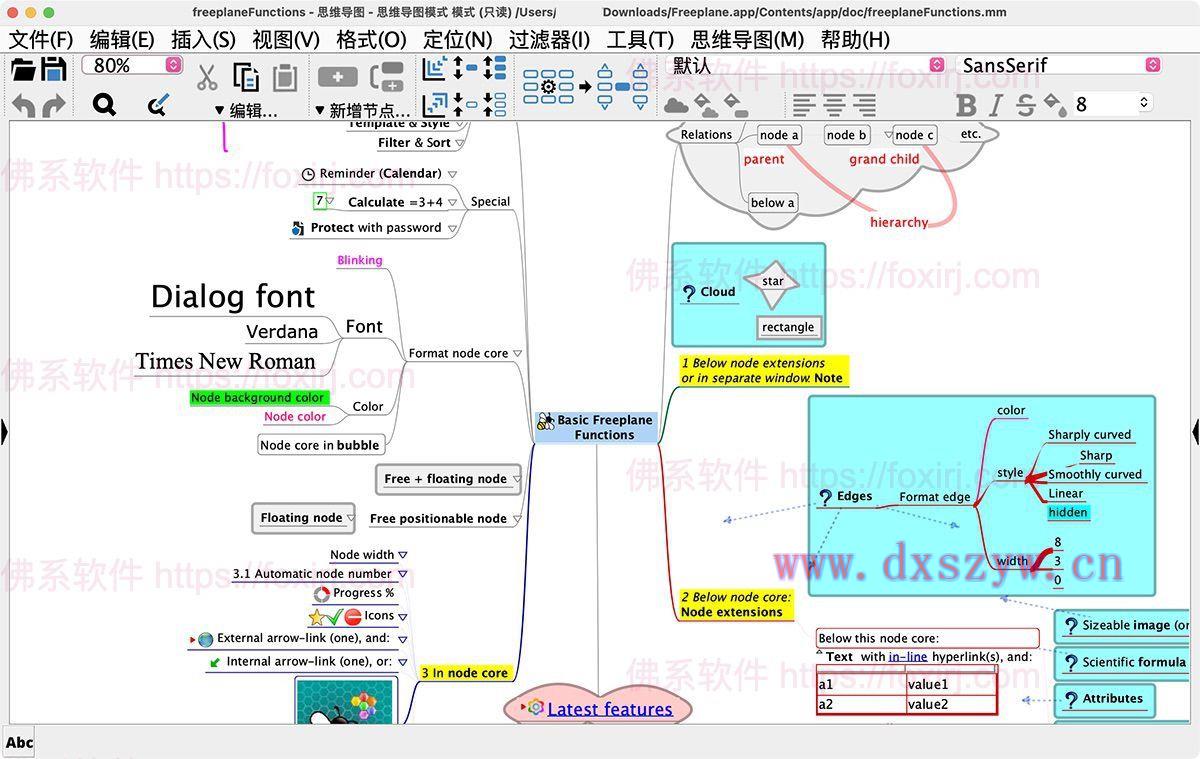Click the clock icon beside Reminder
Viewport: 1200px width, 759px height.
tap(308, 174)
